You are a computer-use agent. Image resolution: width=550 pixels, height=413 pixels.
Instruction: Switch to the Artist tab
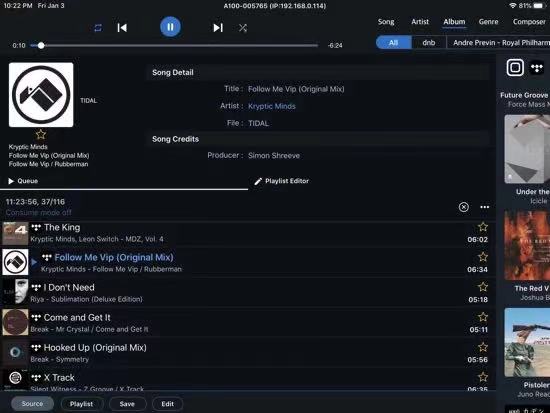(420, 22)
